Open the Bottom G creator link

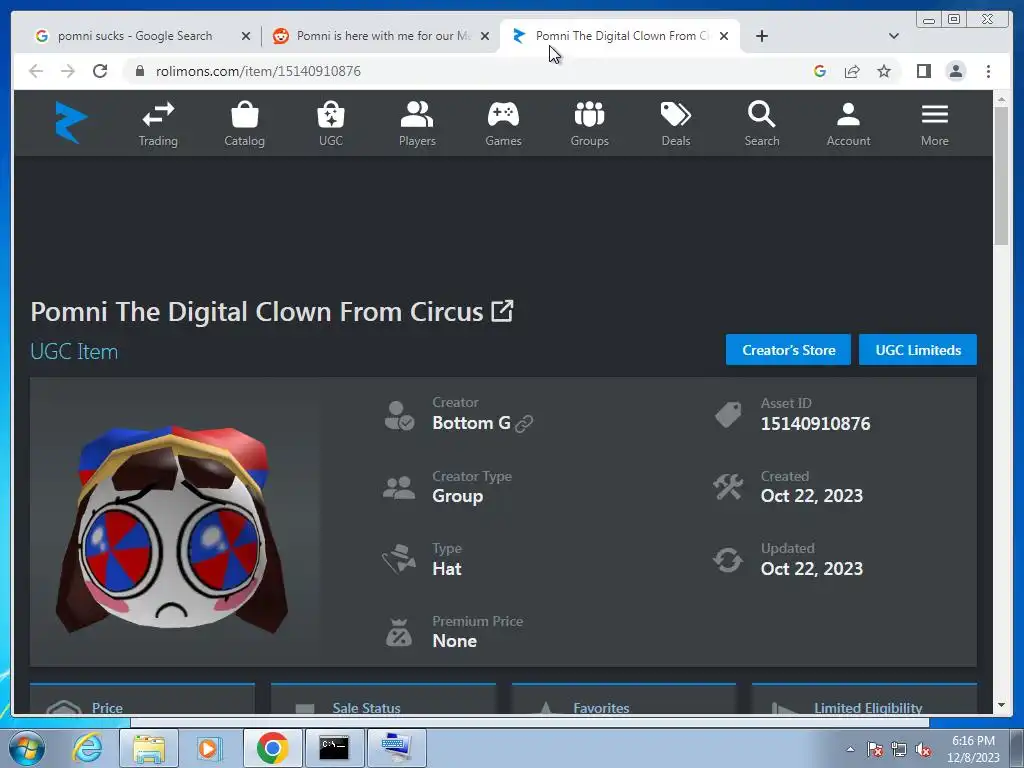pos(471,423)
